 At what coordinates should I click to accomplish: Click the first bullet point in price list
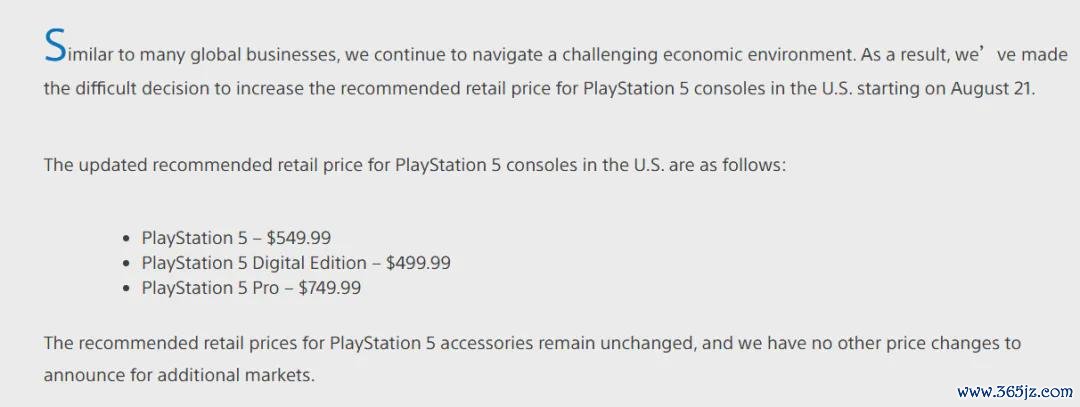[125, 239]
